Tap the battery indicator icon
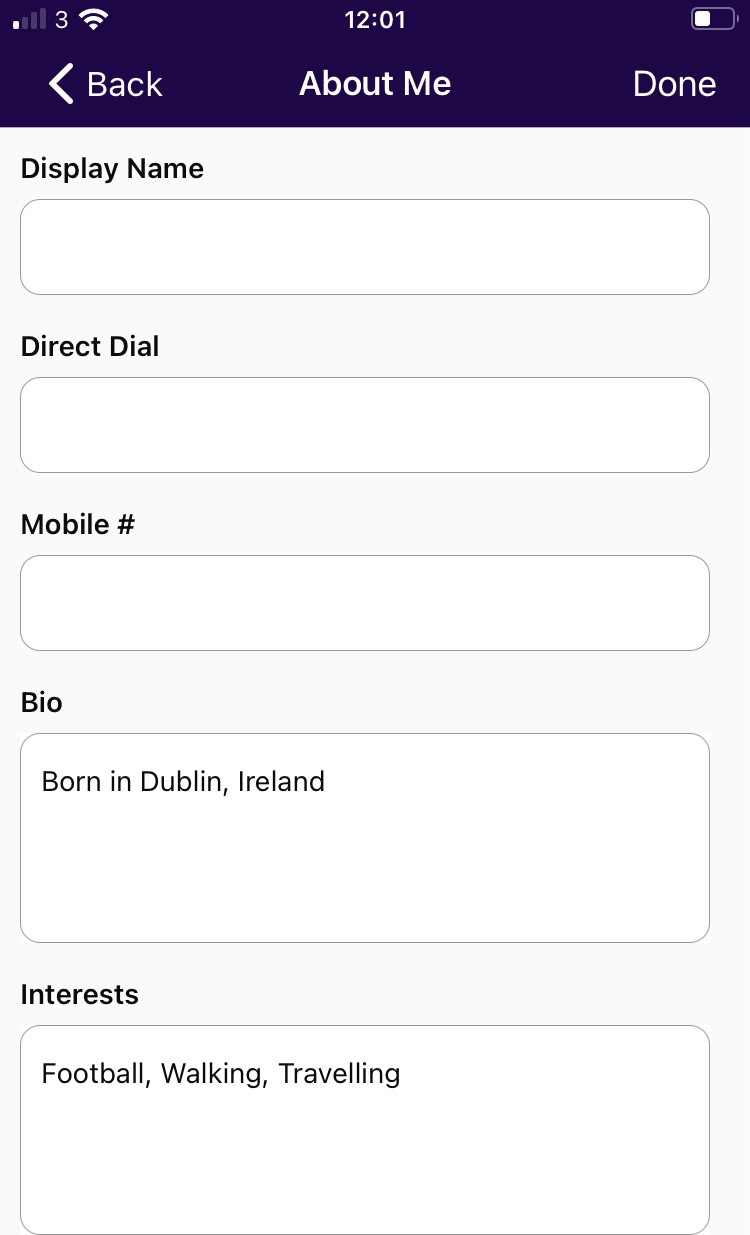Viewport: 750px width, 1235px height. coord(713,19)
